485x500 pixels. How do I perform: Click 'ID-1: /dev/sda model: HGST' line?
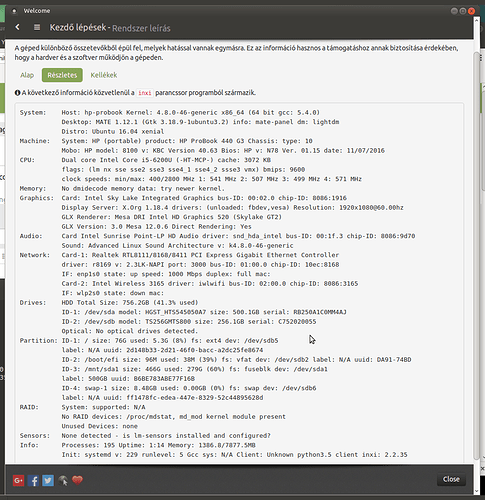click(204, 312)
